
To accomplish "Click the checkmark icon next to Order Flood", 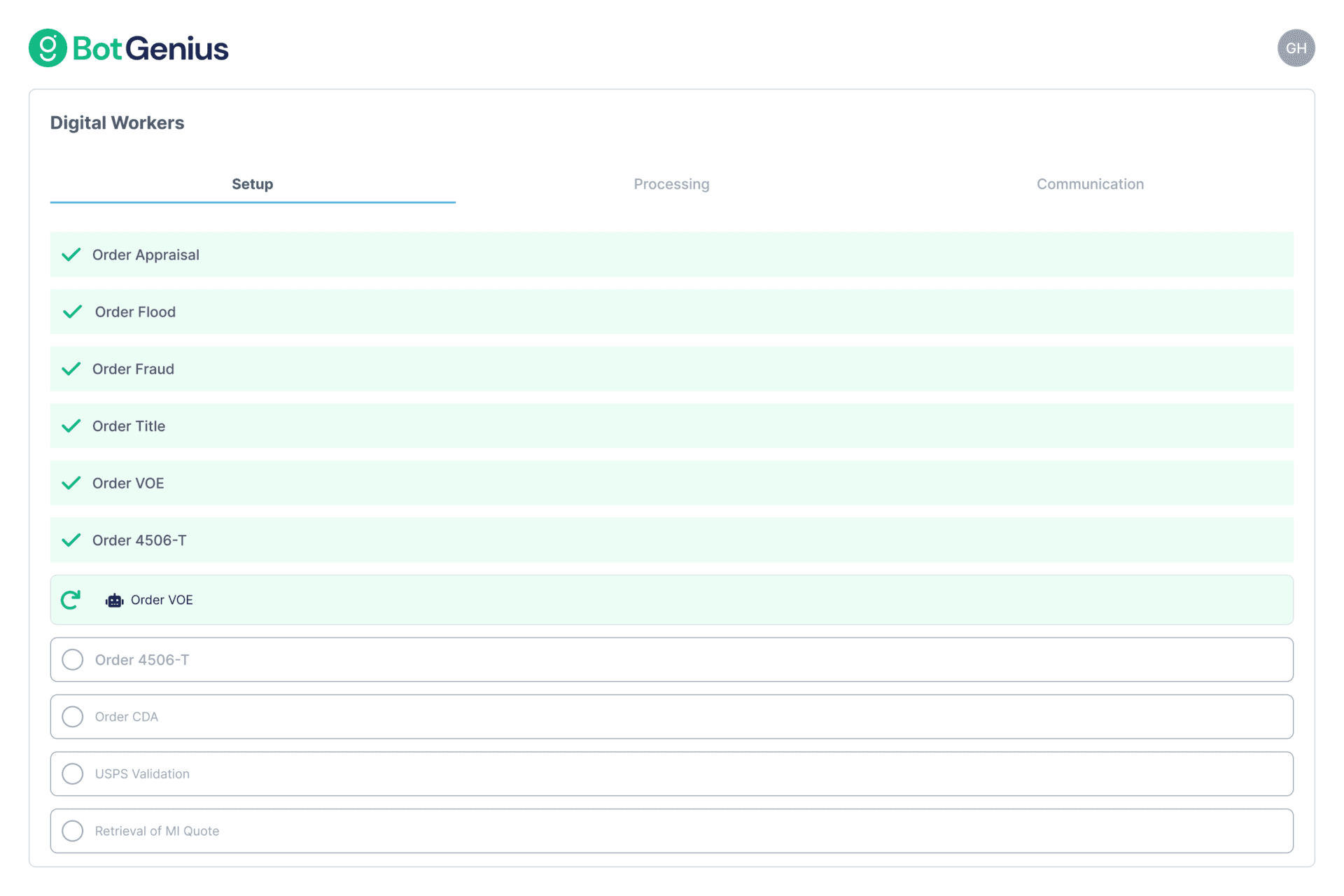I will pyautogui.click(x=73, y=312).
